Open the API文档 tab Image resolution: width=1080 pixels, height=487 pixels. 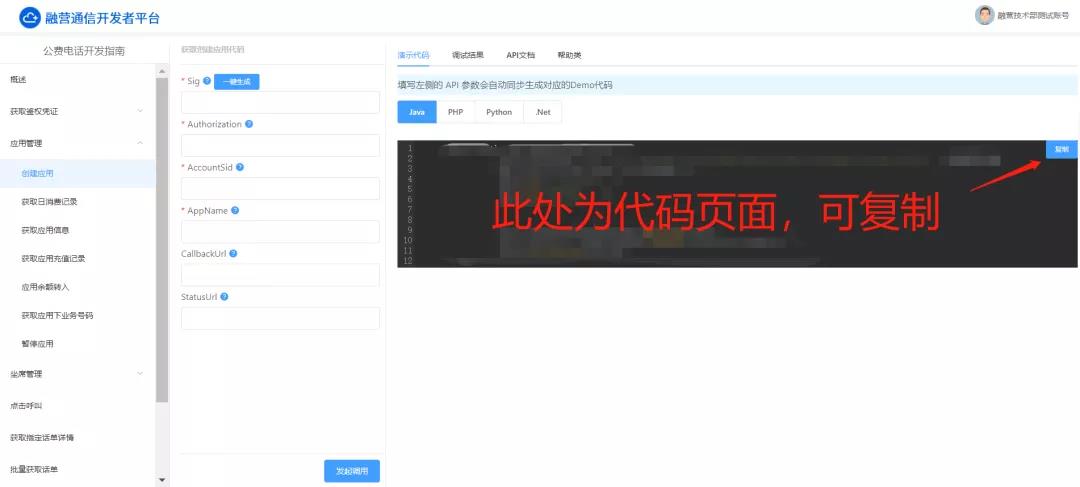[520, 55]
